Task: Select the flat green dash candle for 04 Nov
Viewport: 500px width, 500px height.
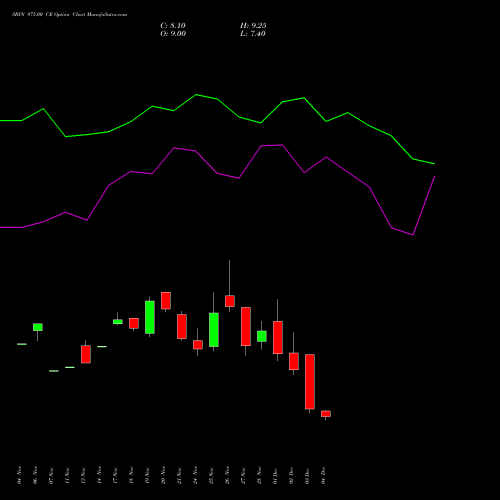Action: 22,344
